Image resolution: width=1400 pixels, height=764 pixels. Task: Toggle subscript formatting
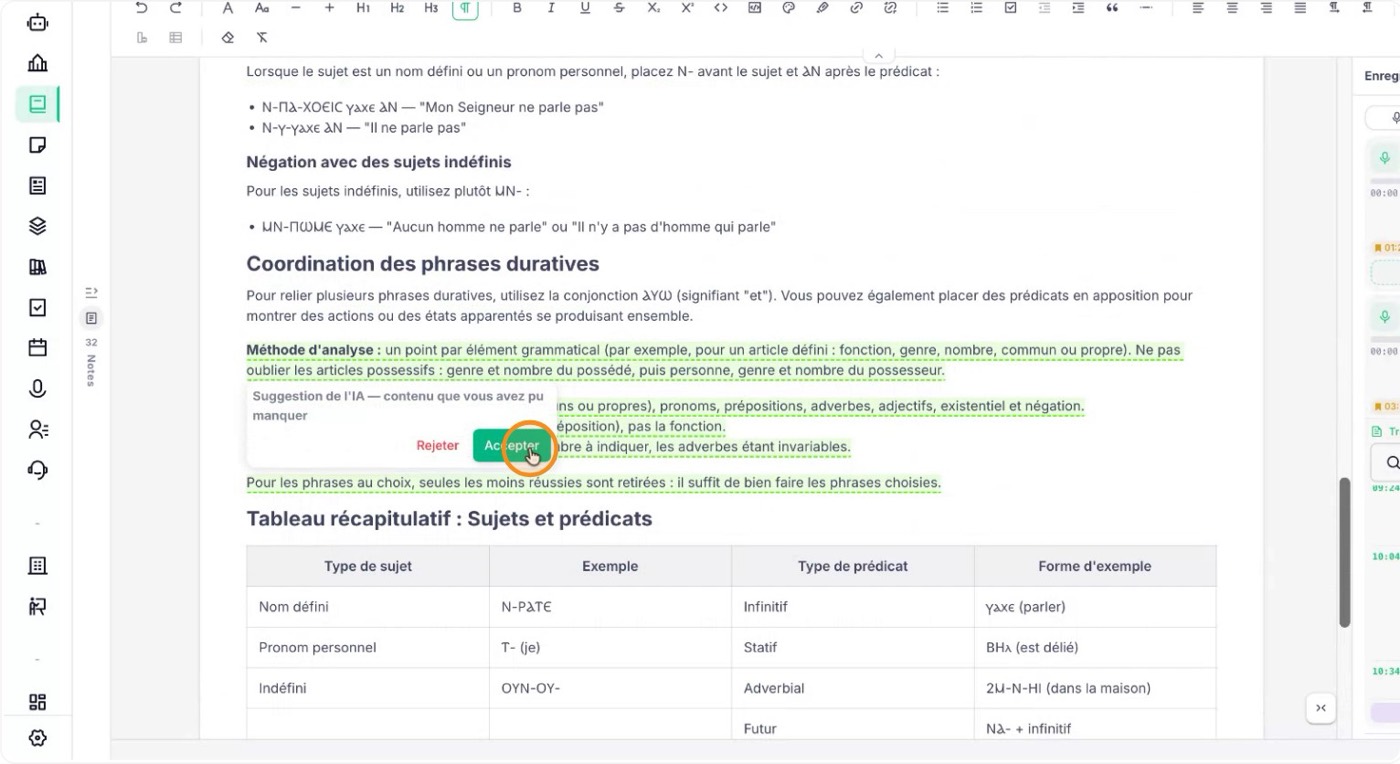(653, 8)
